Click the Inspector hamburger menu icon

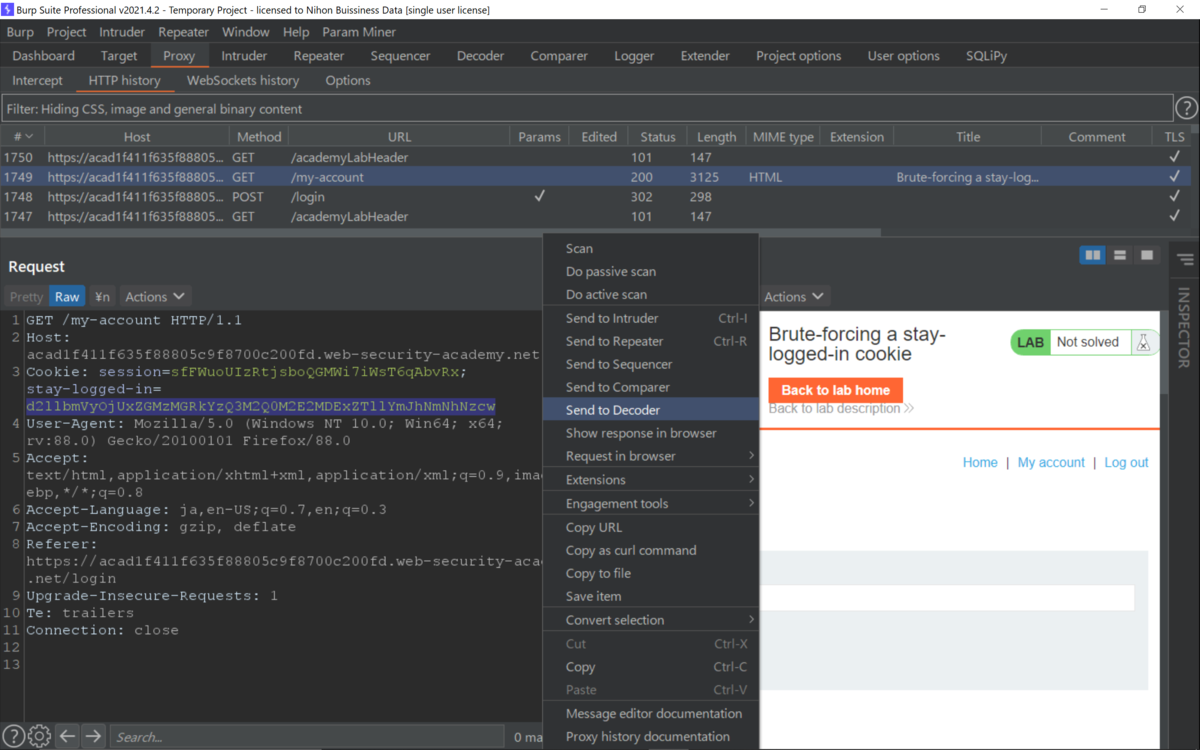click(x=1186, y=260)
